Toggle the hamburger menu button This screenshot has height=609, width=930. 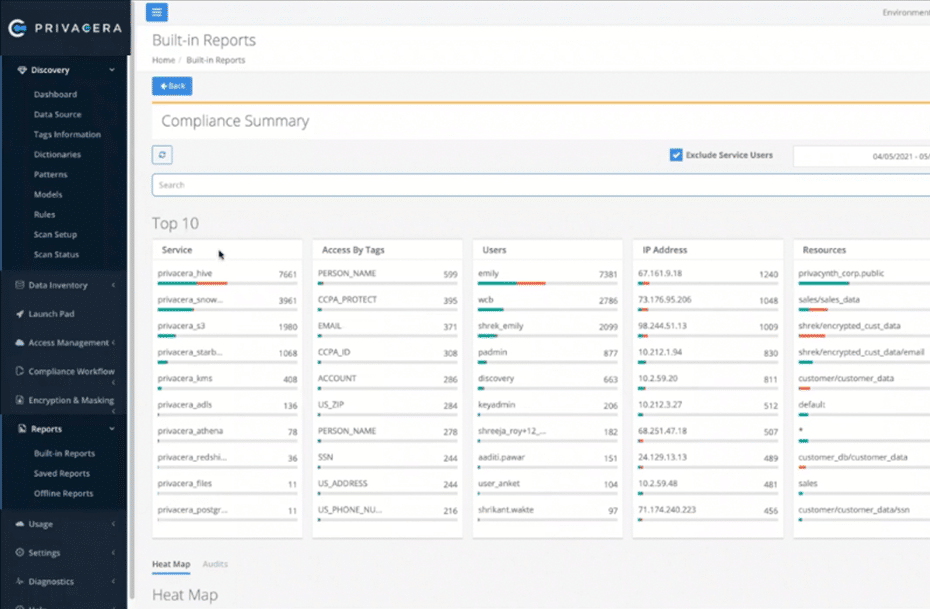click(157, 12)
